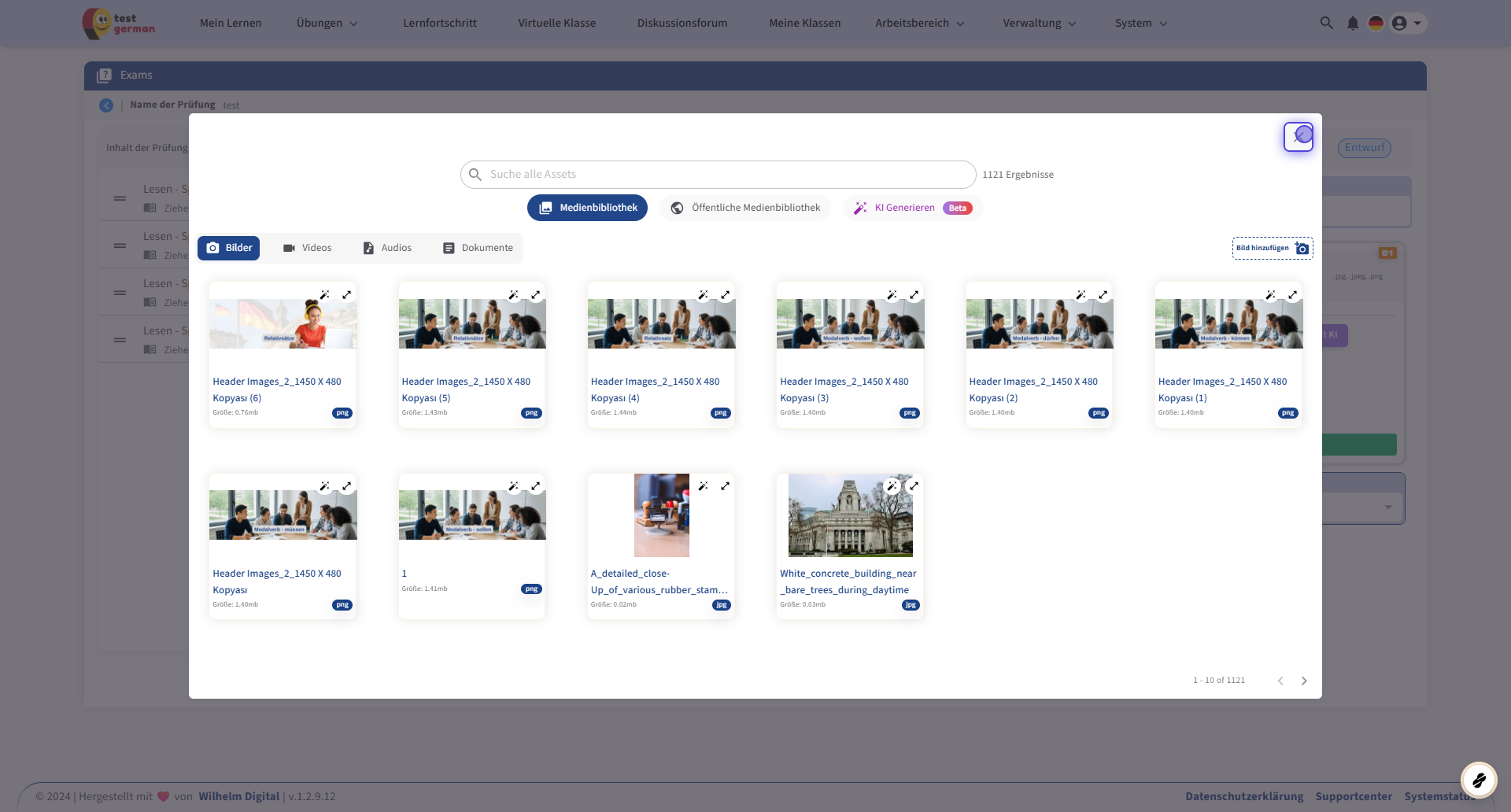Click the Bild hinzufügen button

click(x=1272, y=248)
